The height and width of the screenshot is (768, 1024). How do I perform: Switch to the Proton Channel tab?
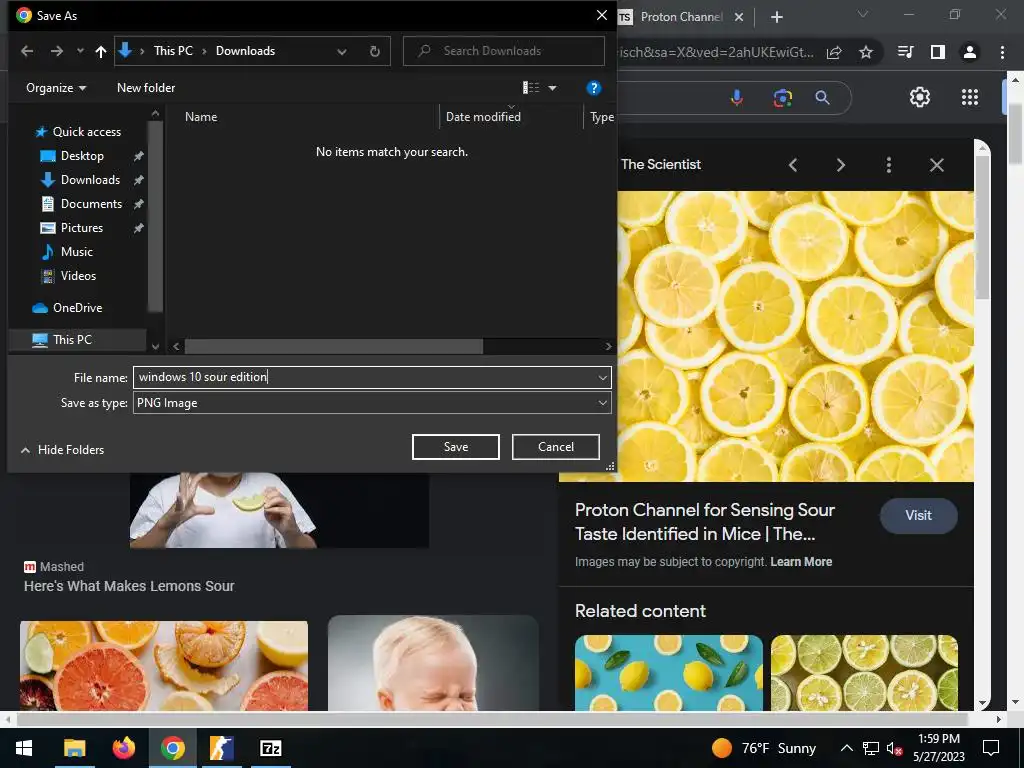(x=680, y=17)
